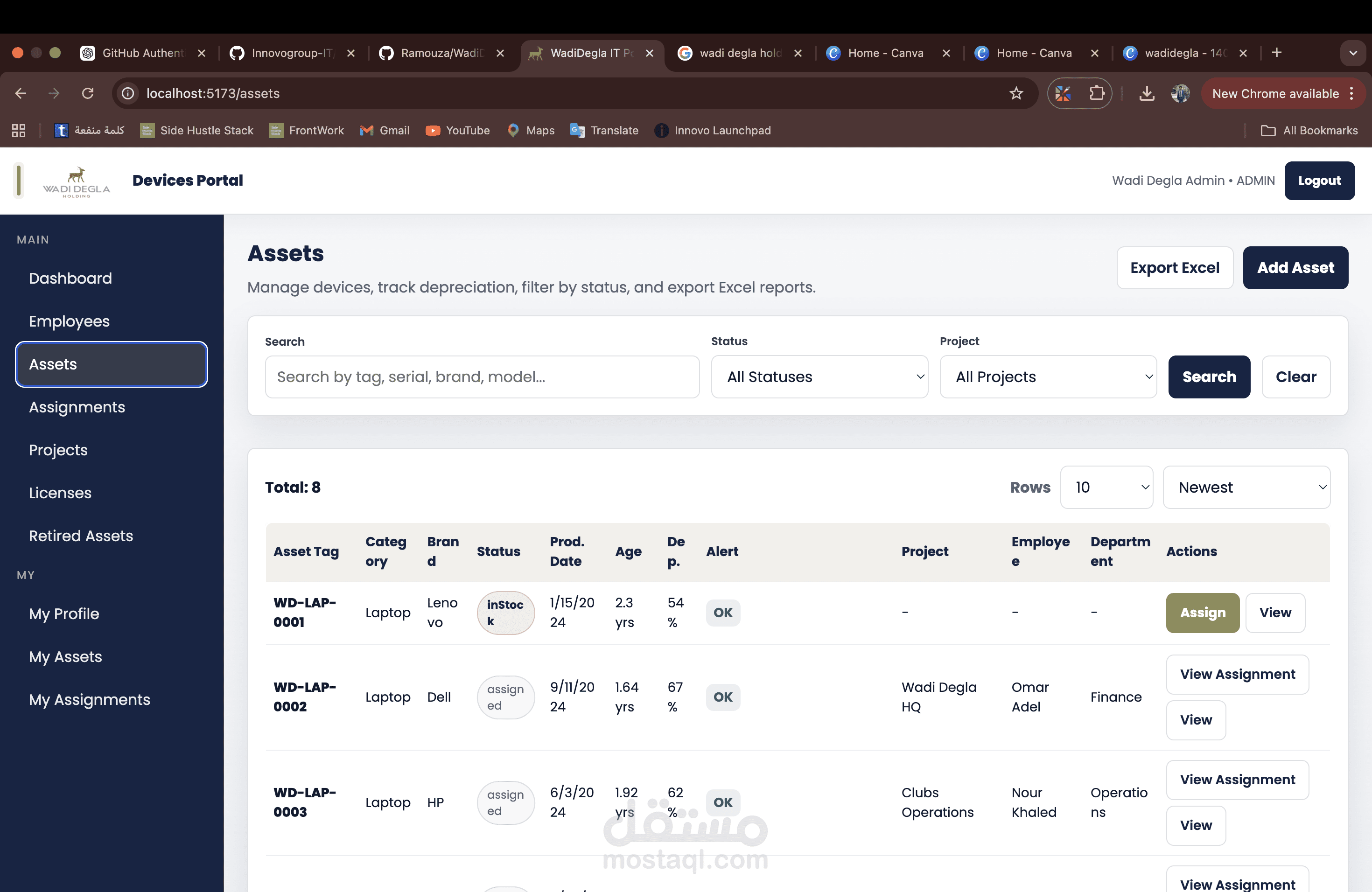Open the Side Hustle Stack bookmark
The height and width of the screenshot is (892, 1372).
[196, 131]
